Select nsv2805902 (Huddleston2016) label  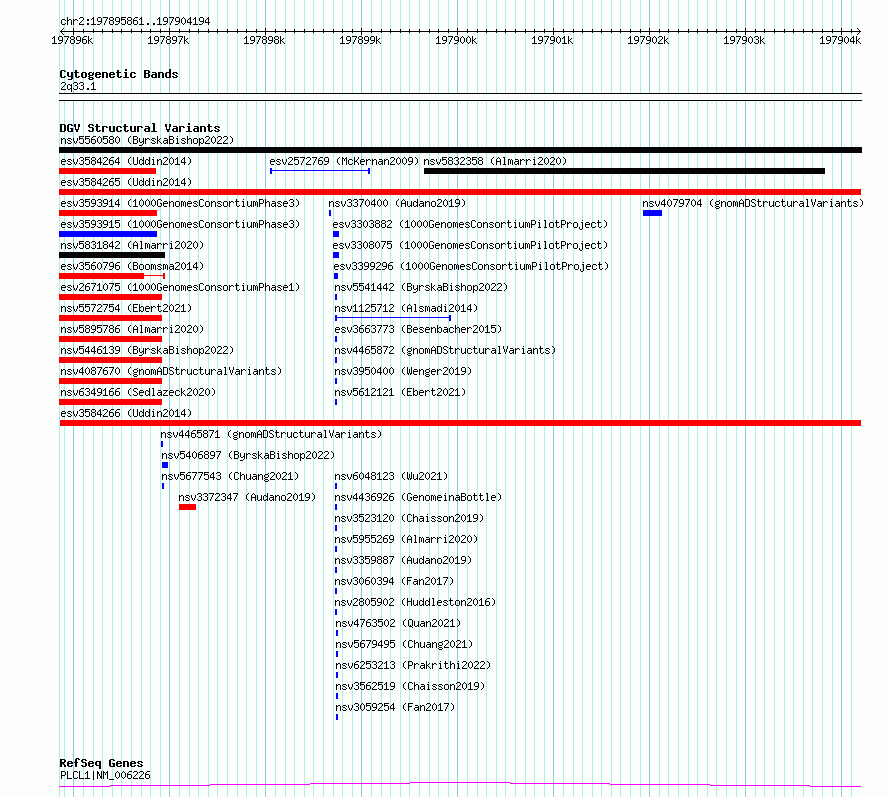pos(415,602)
